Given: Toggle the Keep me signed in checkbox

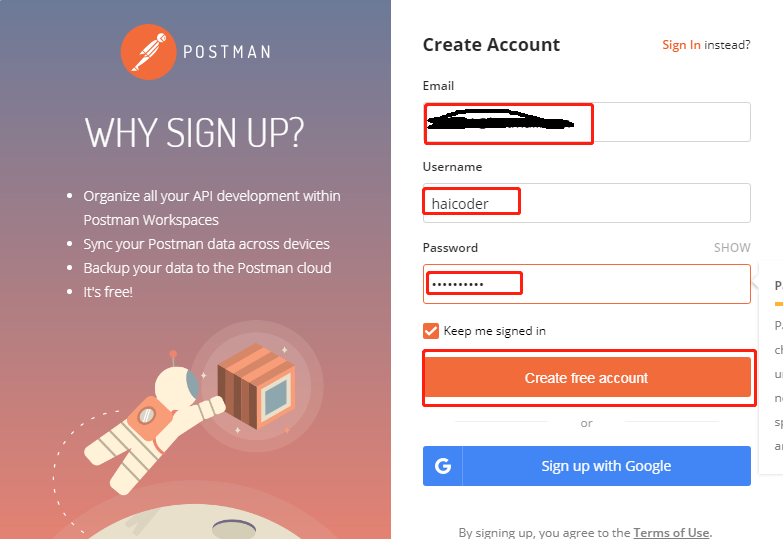Looking at the screenshot, I should (x=430, y=331).
